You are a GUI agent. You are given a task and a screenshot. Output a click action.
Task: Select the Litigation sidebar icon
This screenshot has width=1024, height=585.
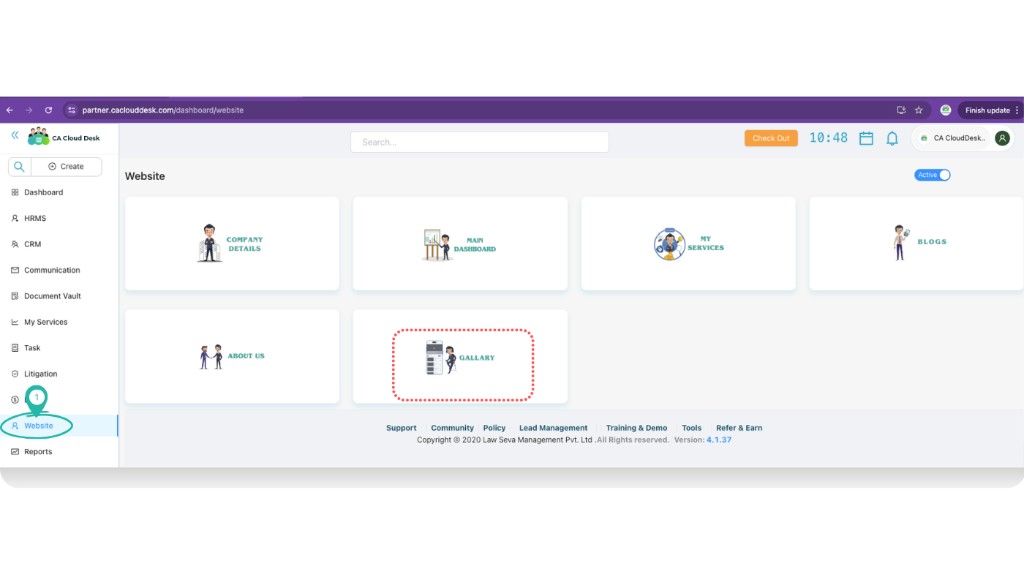17,373
